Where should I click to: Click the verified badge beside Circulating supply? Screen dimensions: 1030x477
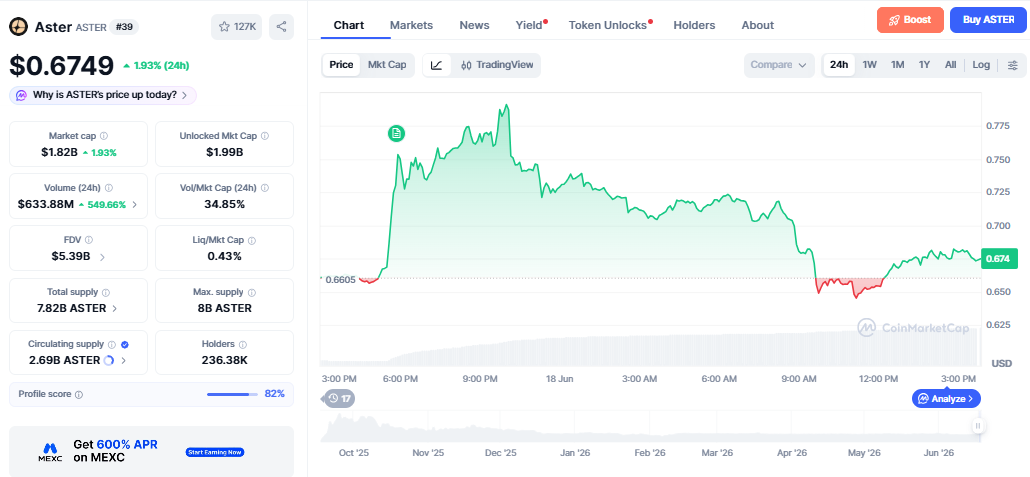[125, 344]
